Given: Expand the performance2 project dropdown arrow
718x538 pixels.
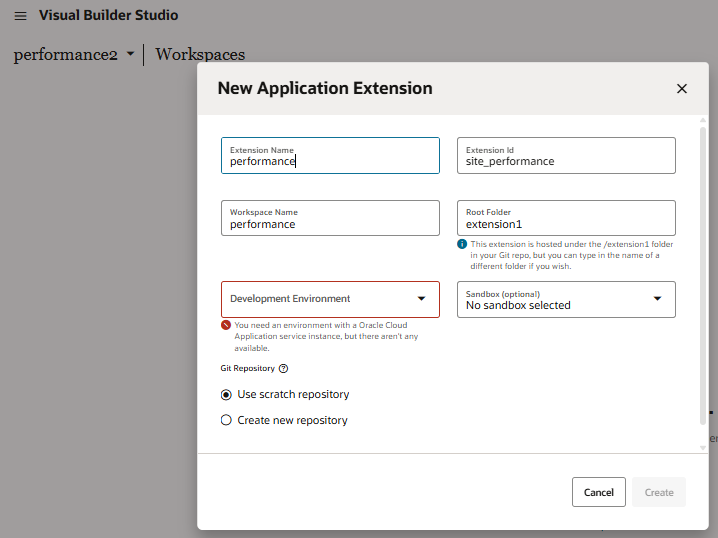Looking at the screenshot, I should 131,54.
